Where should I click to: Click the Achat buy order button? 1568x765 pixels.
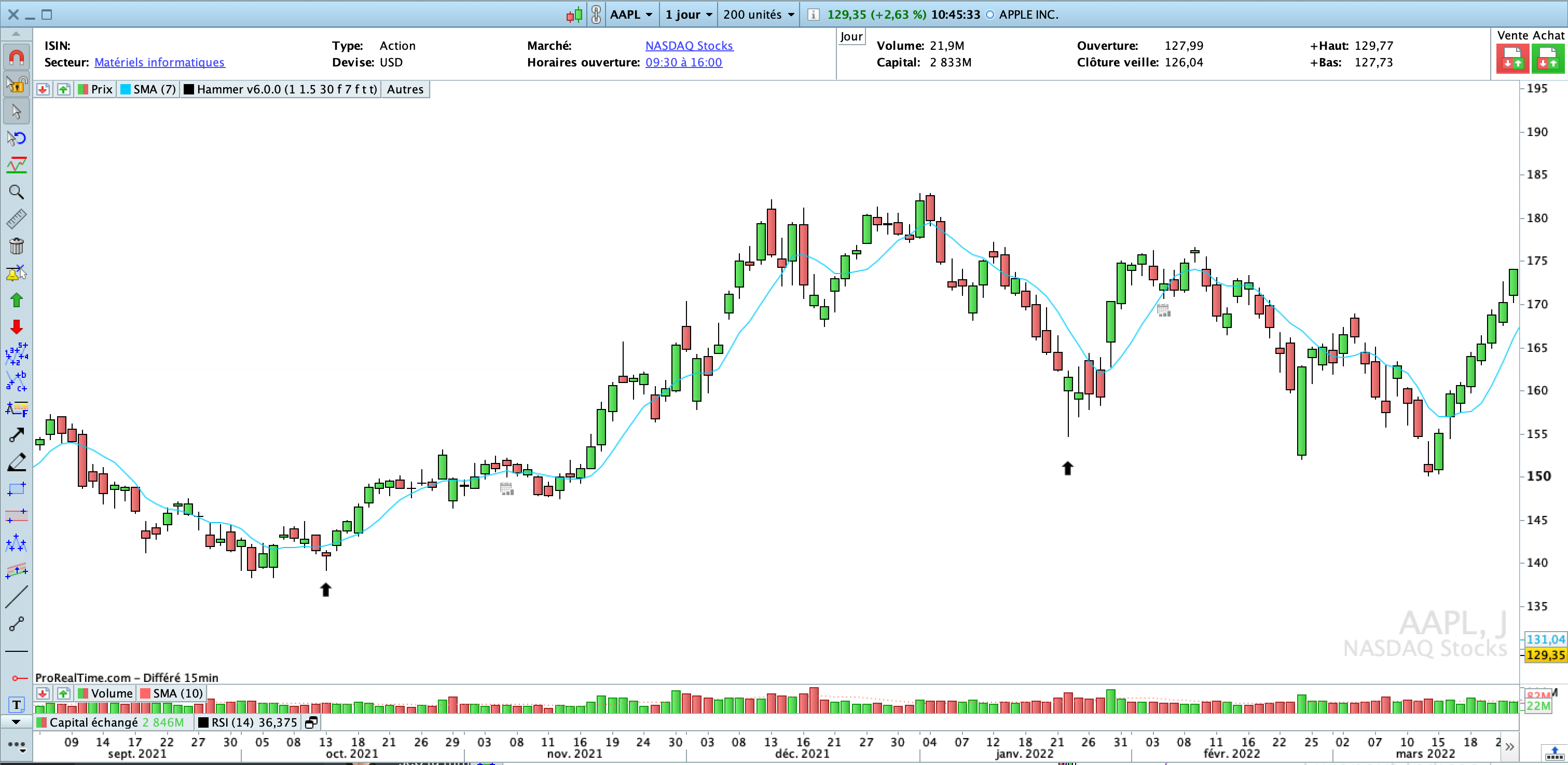1548,59
